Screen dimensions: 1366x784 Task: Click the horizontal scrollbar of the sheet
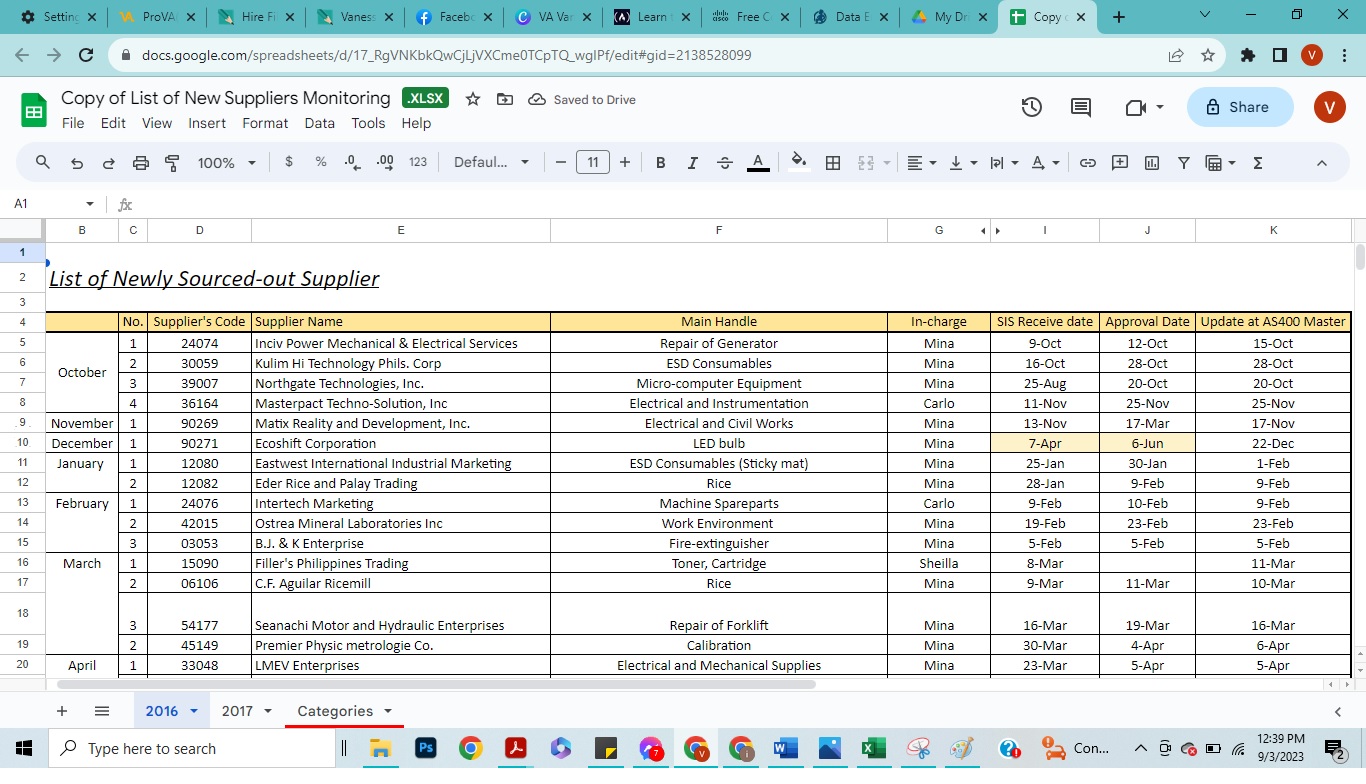tap(437, 685)
